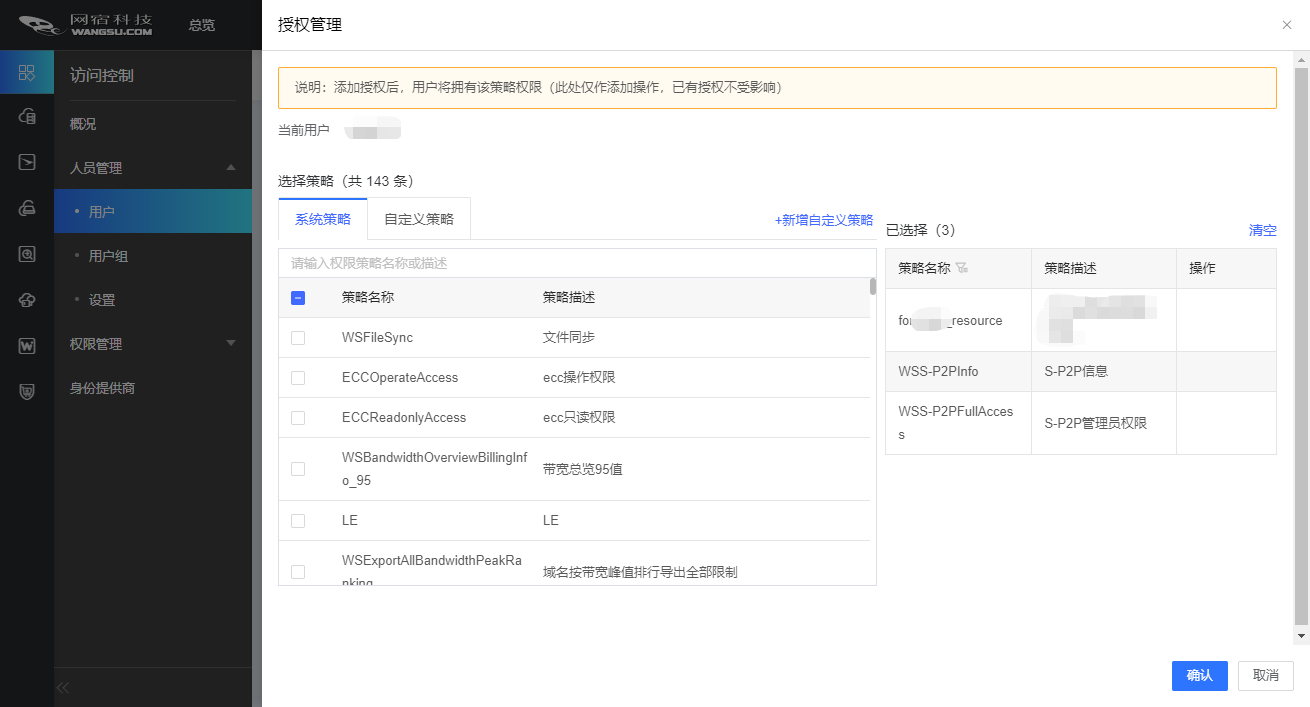Check the ECCOperateAccess policy checkbox
Image resolution: width=1310 pixels, height=707 pixels.
(x=298, y=378)
